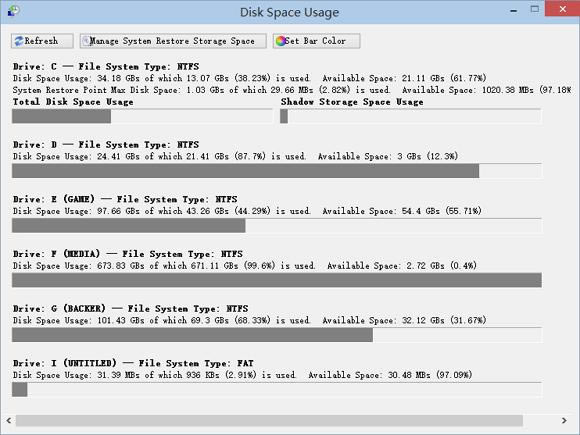Click the Drive D NTFS heading

(x=106, y=145)
